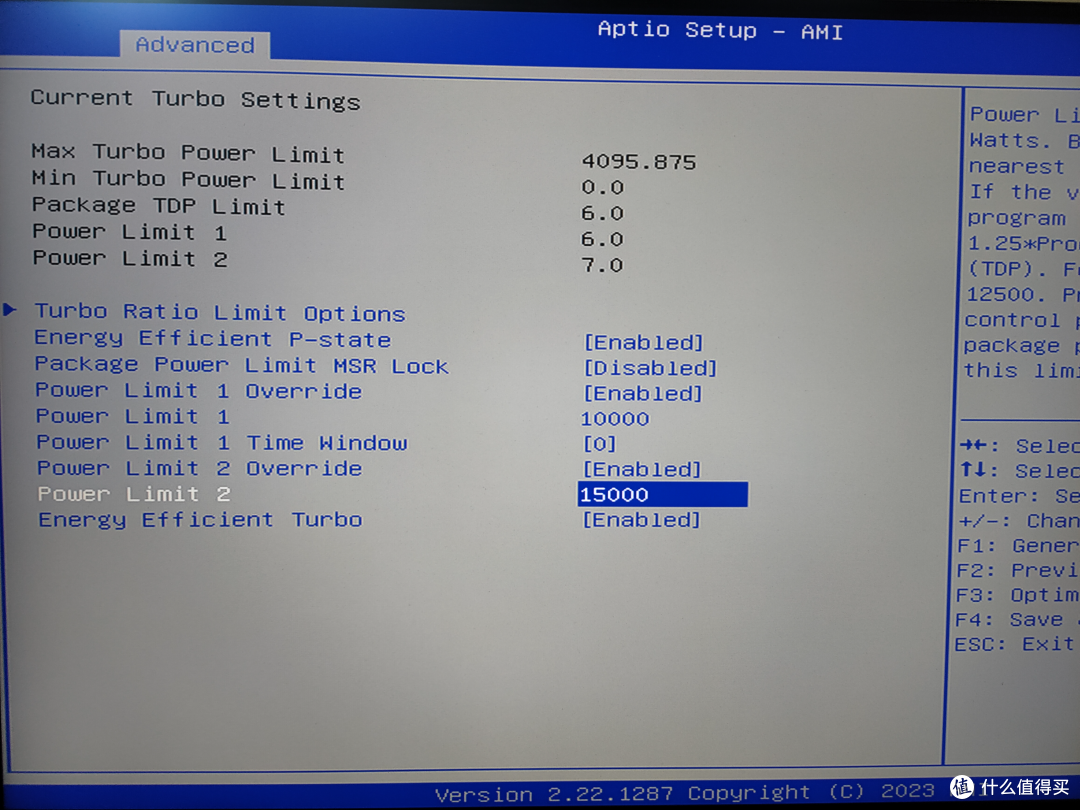Open Power Limit 1 Time Window value
This screenshot has height=810, width=1080.
pyautogui.click(x=600, y=444)
